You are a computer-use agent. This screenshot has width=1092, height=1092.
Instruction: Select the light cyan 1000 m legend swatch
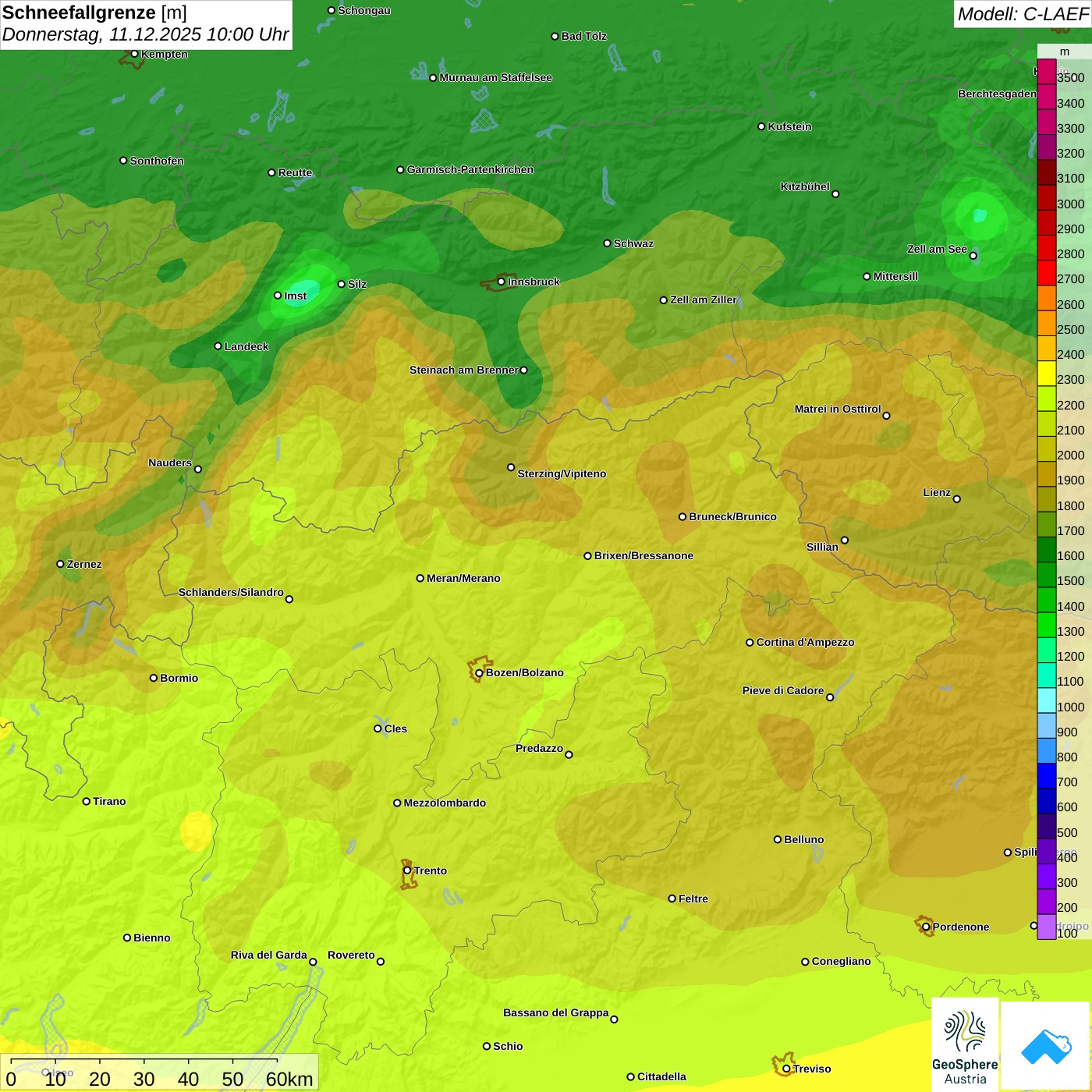[1047, 700]
